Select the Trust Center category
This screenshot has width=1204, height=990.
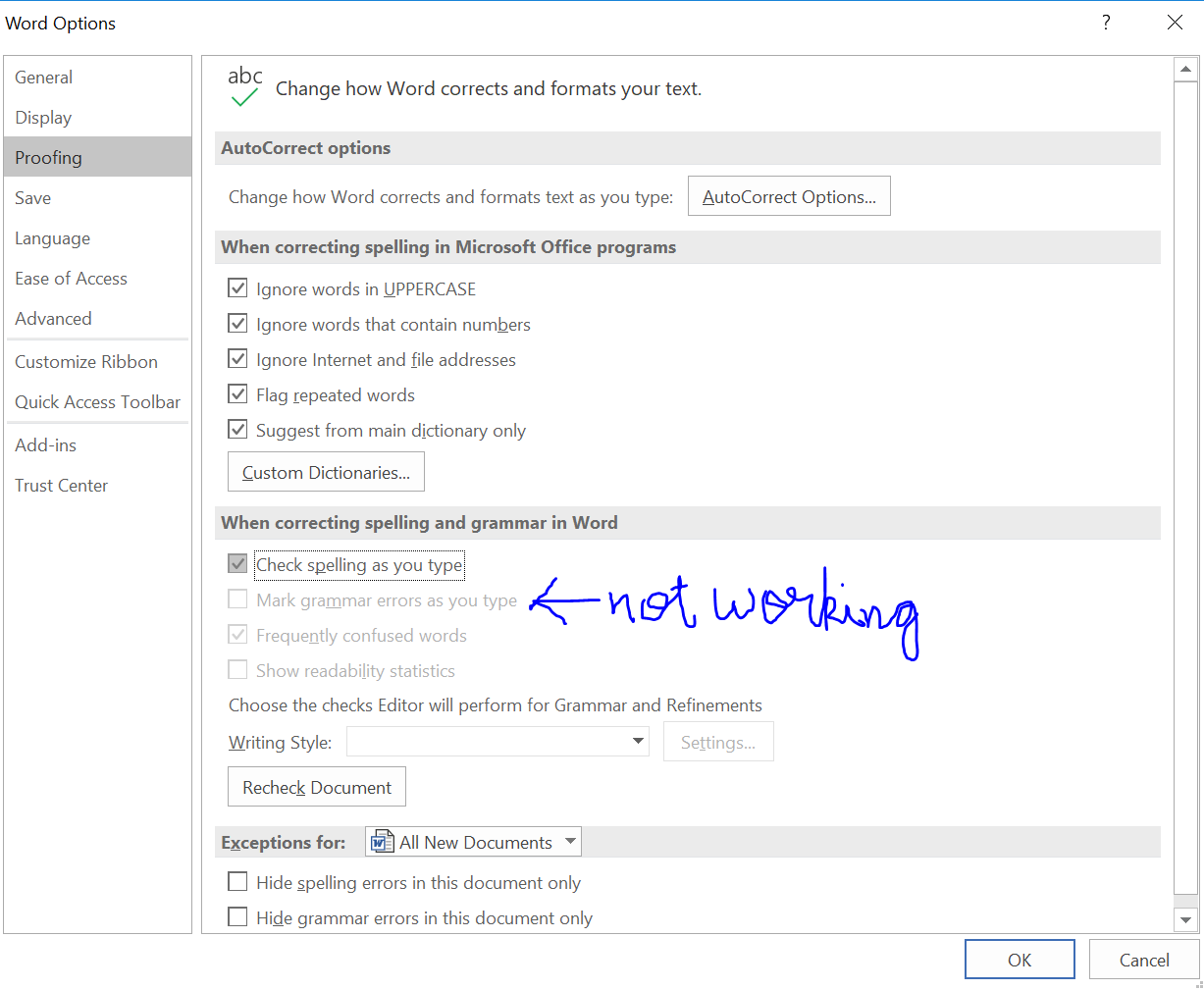click(61, 485)
